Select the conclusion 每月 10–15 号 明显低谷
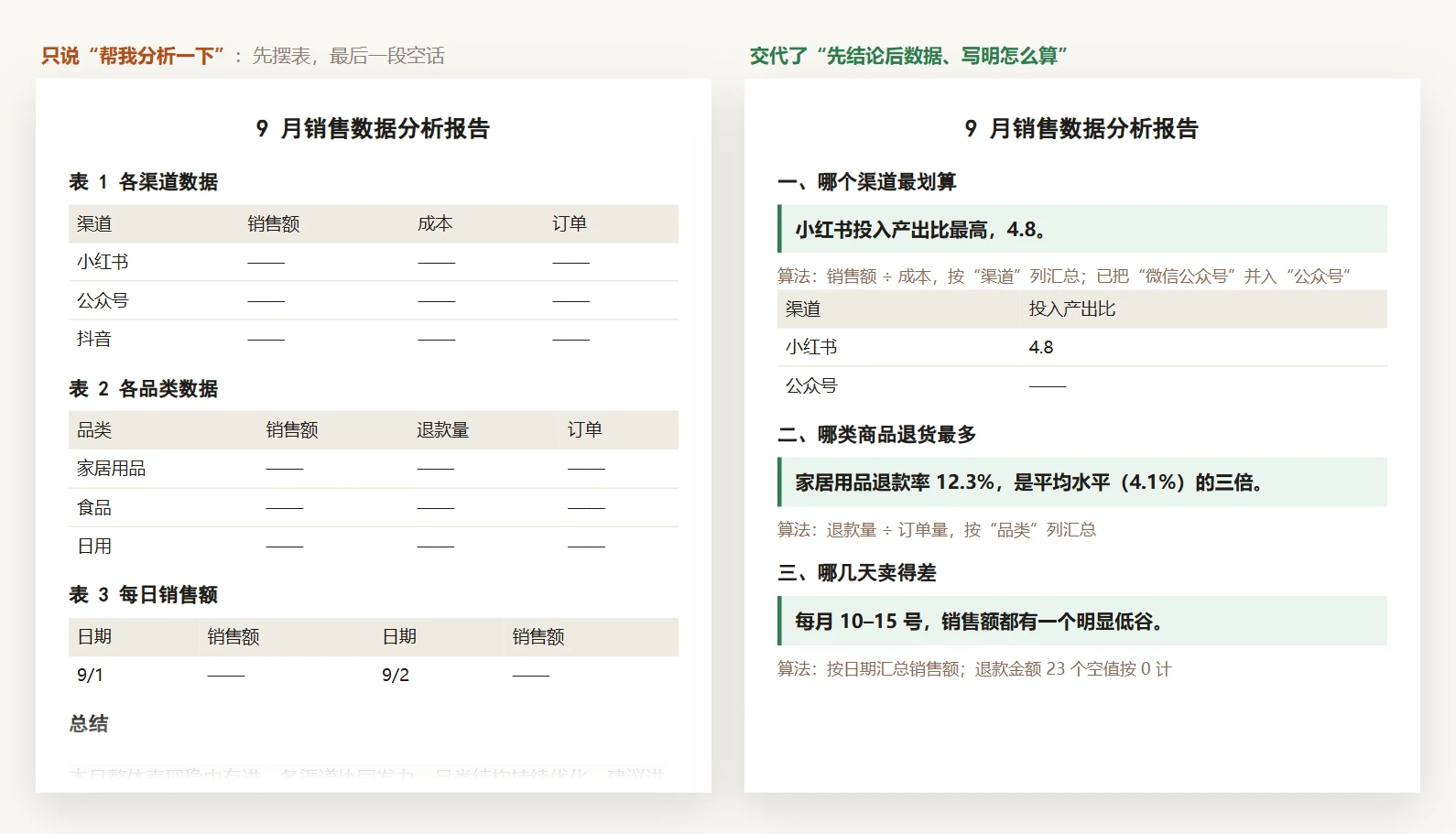Screen dimensions: 1456x834 coord(1082,621)
